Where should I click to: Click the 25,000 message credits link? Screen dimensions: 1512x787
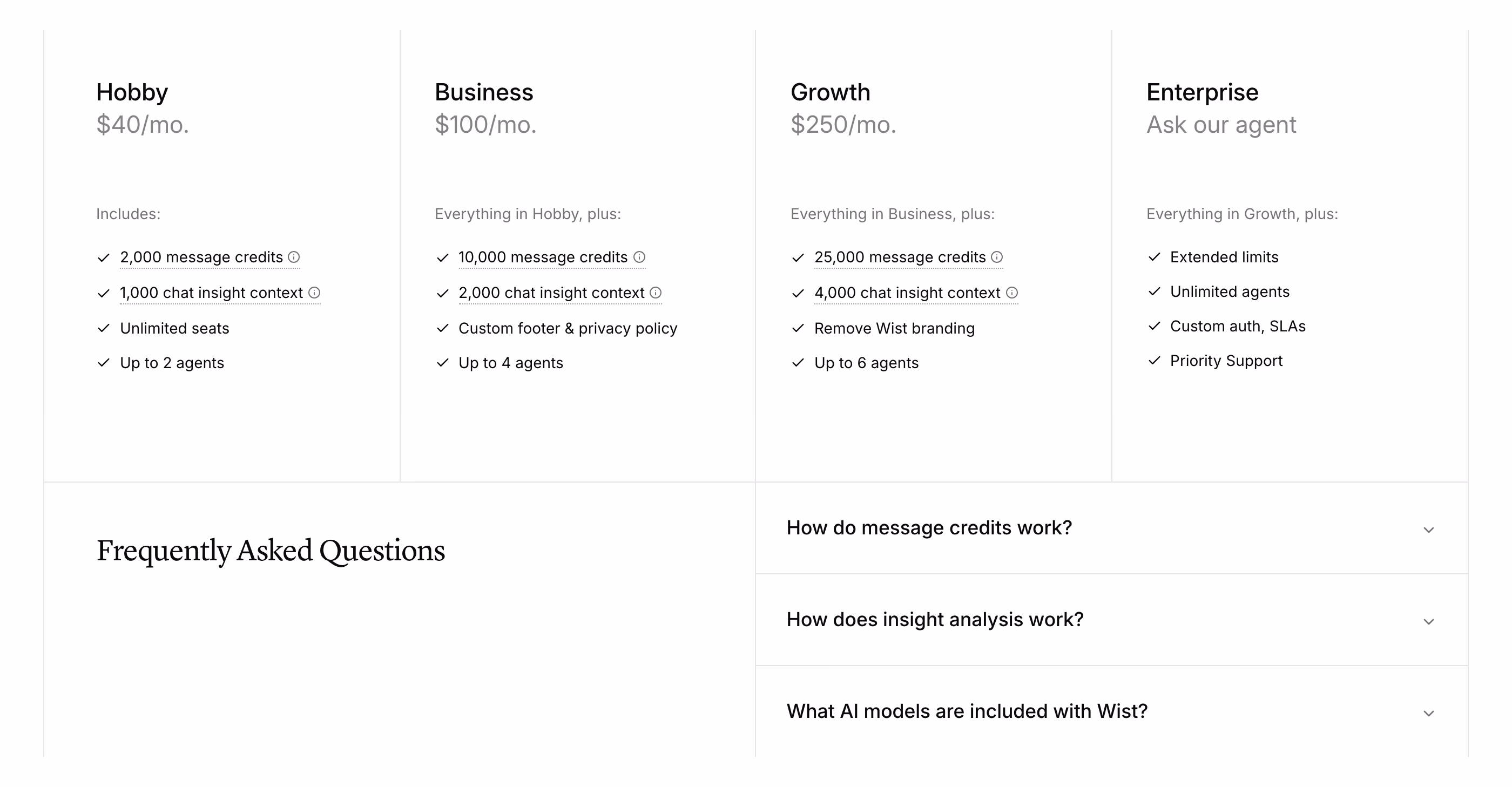[x=900, y=257]
